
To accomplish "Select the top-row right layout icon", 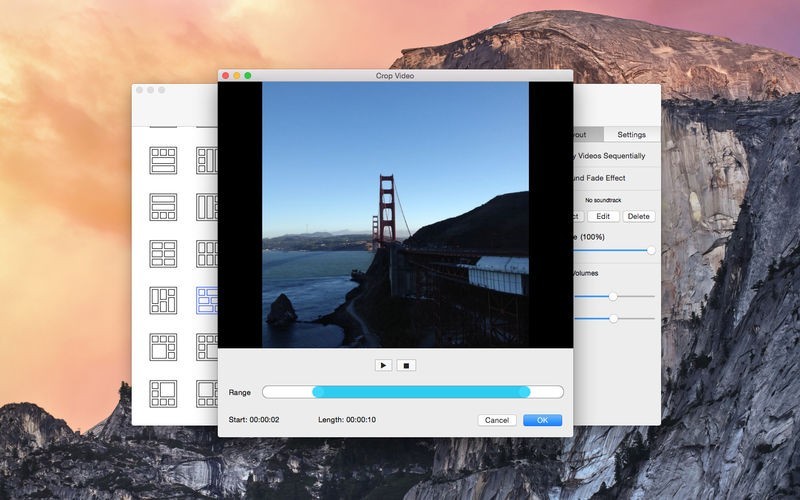I will [x=207, y=160].
